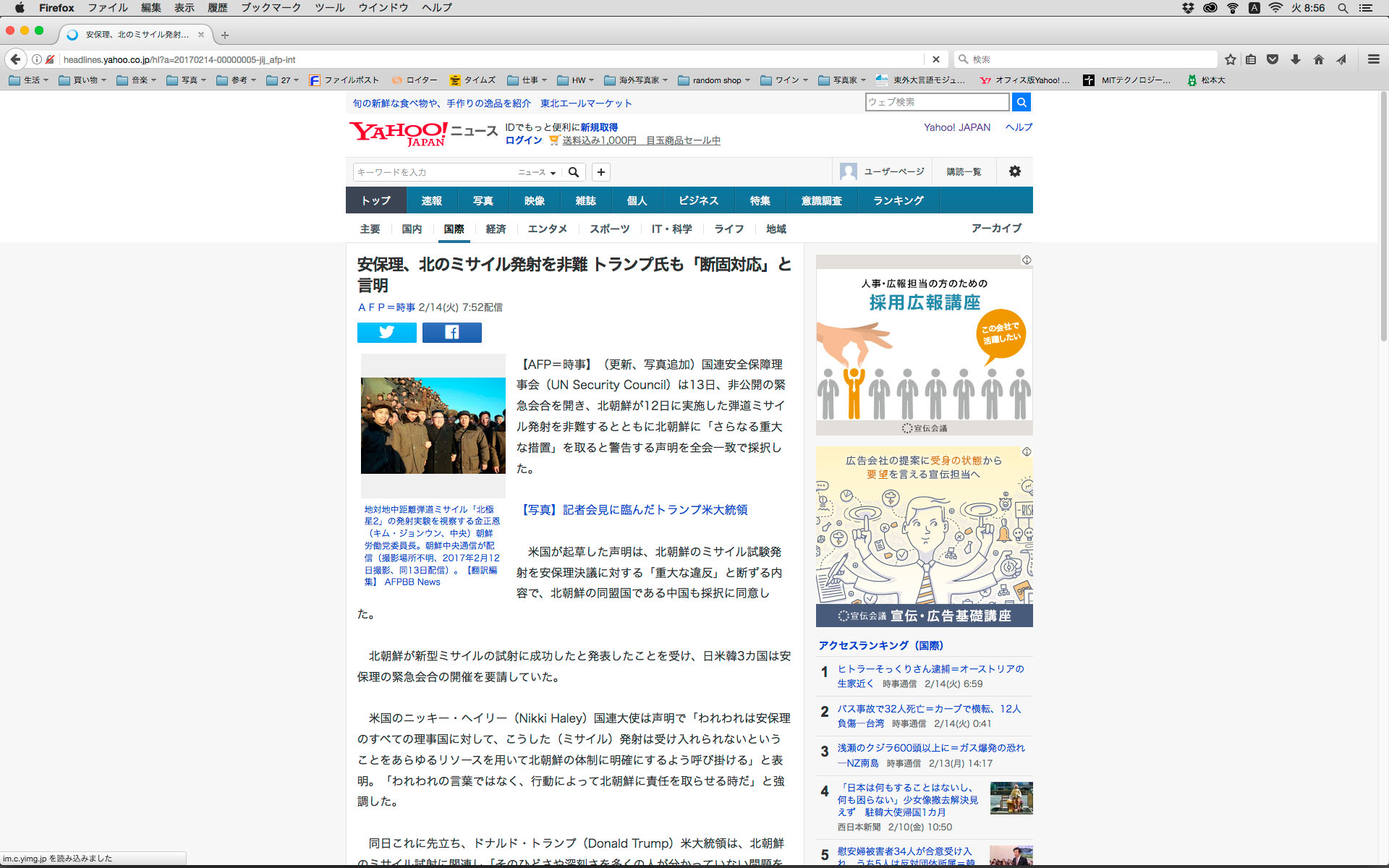Open Yahoo News settings gear icon
This screenshot has width=1389, height=868.
point(1014,171)
